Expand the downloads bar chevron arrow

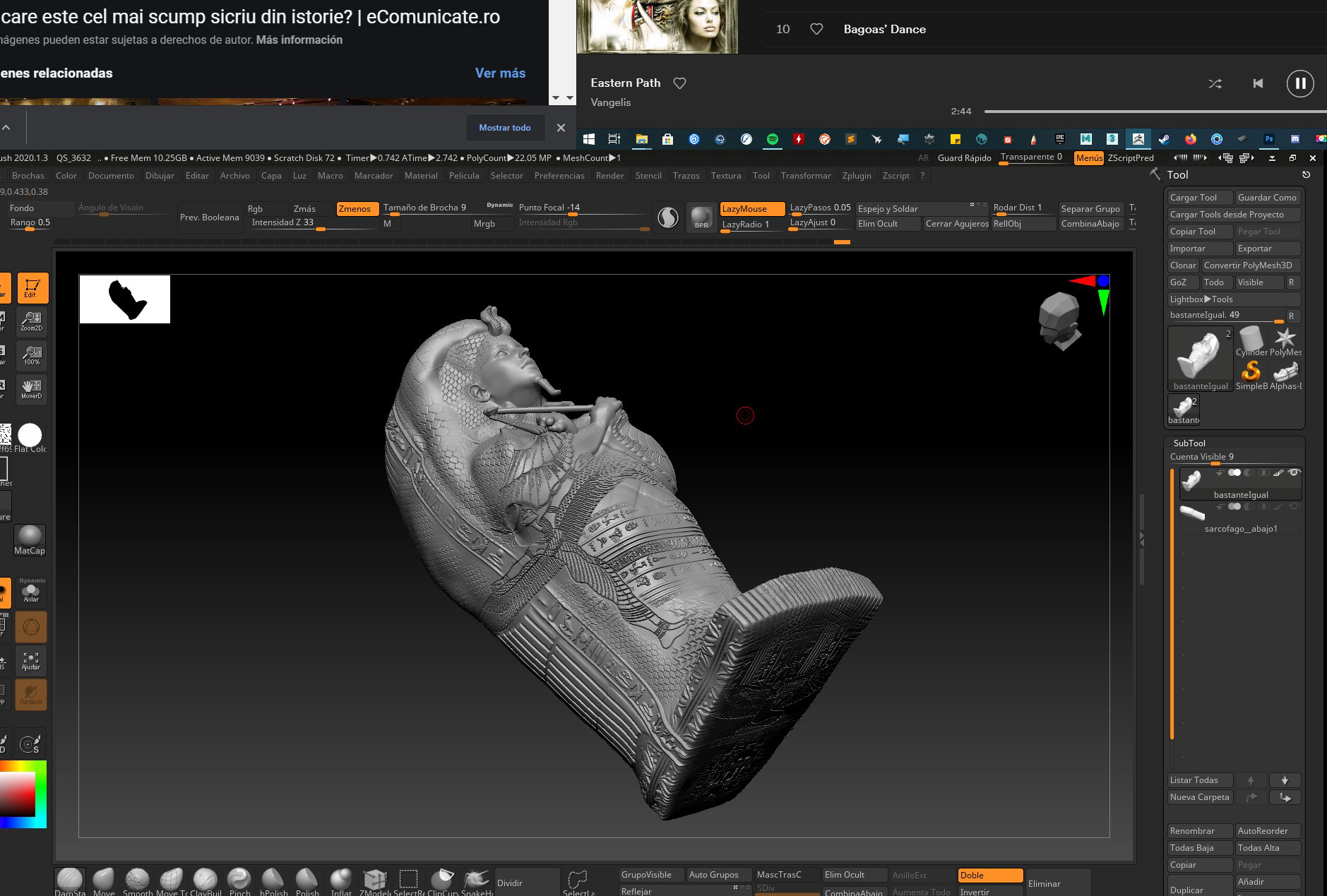click(x=6, y=128)
